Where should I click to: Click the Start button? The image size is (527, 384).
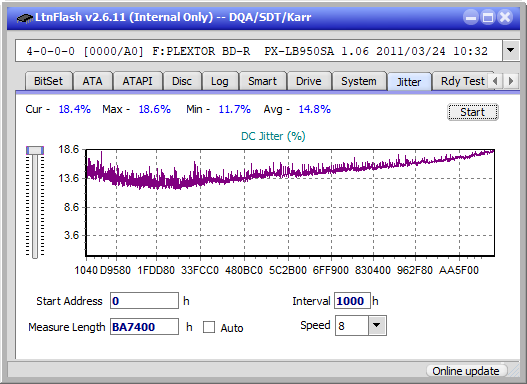[x=473, y=112]
